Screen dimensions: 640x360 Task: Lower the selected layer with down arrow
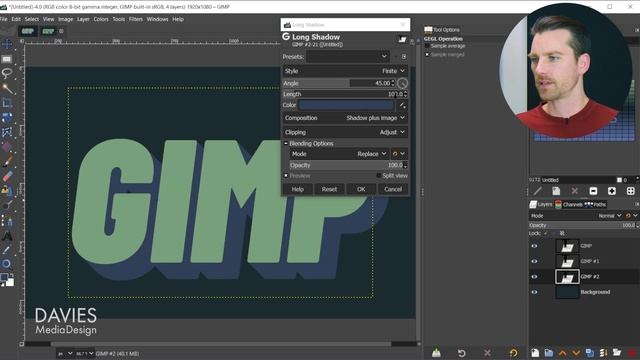[576, 353]
